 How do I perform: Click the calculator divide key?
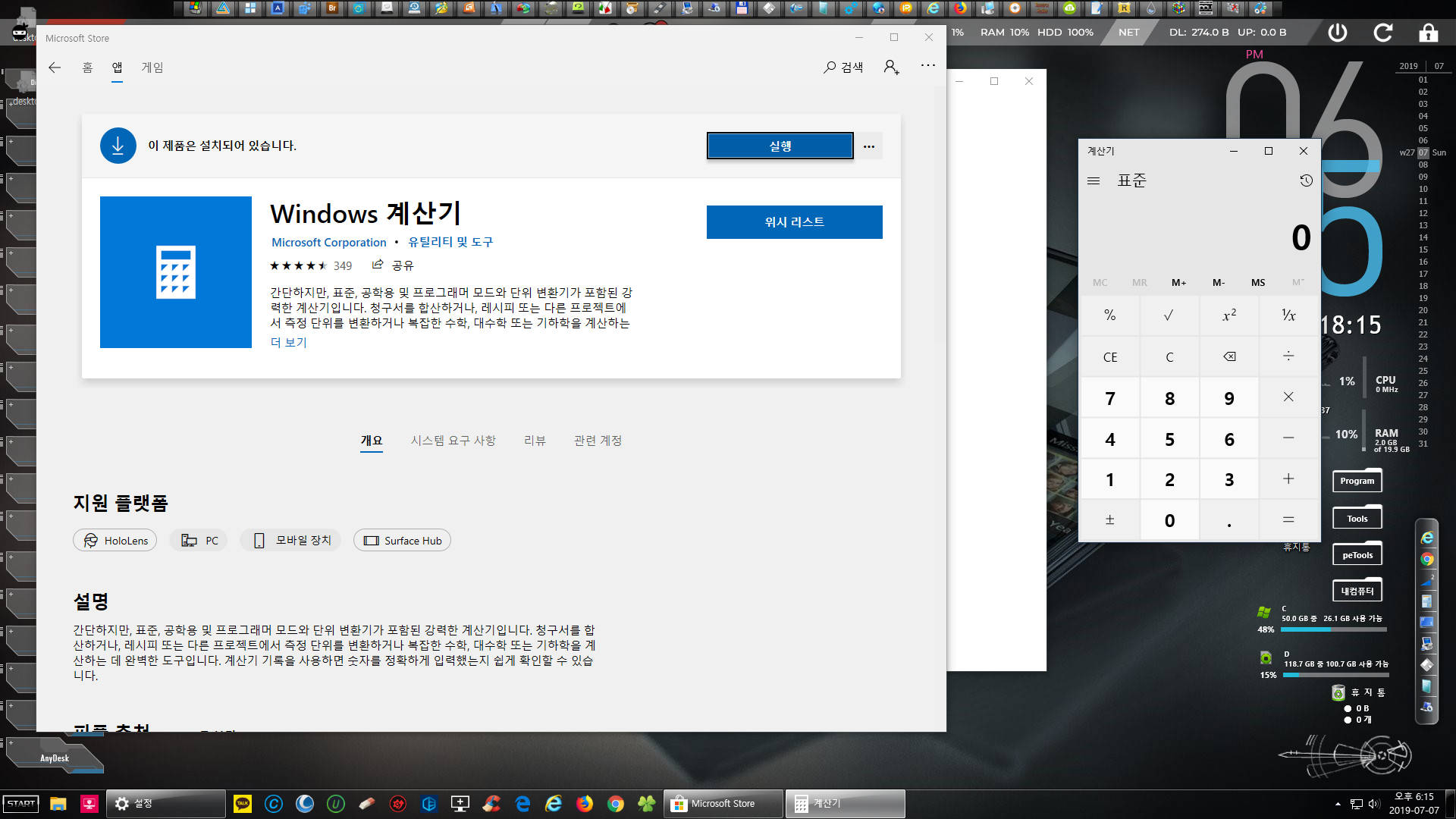[x=1288, y=356]
